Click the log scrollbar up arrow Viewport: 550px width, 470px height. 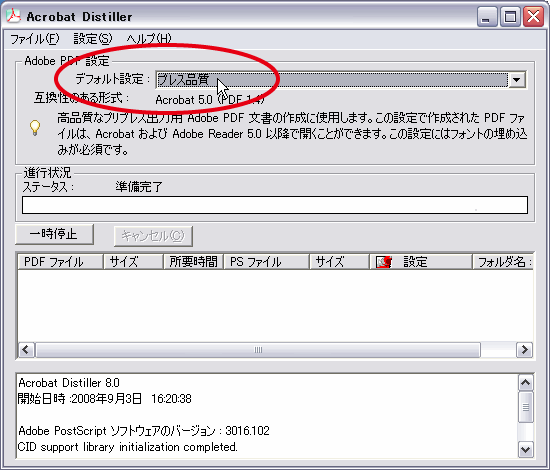[525, 383]
